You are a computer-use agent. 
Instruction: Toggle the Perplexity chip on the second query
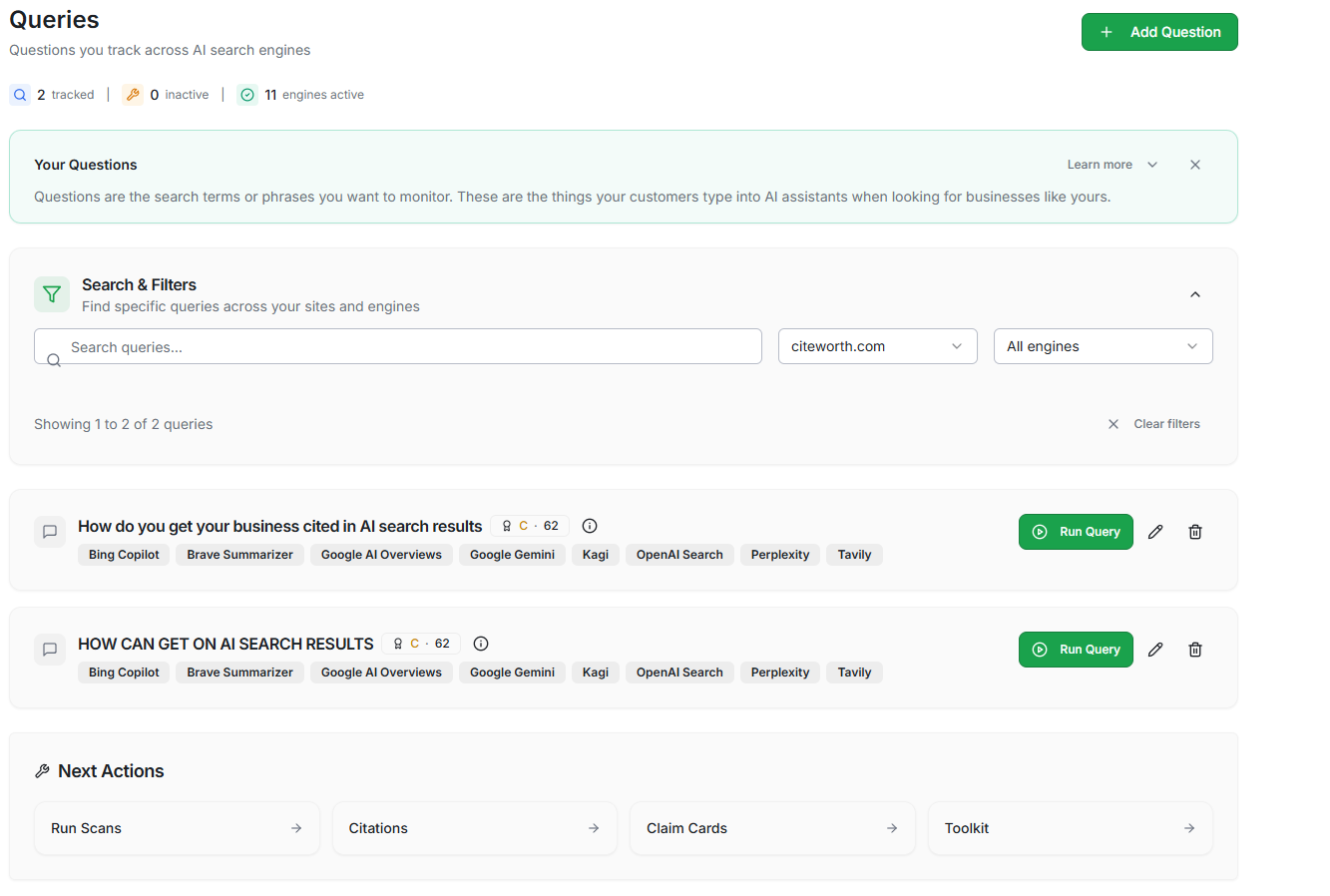pyautogui.click(x=779, y=672)
